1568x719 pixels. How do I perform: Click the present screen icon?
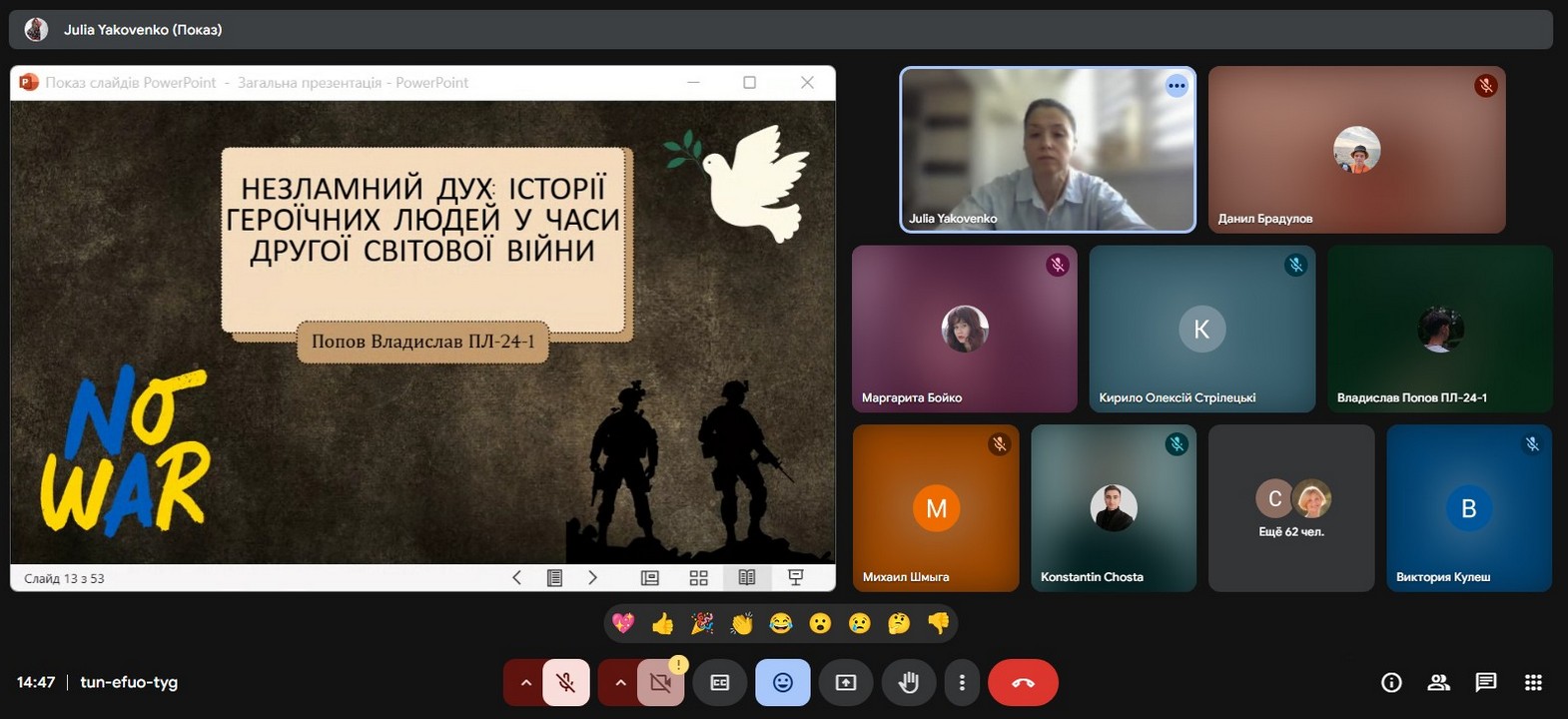pyautogui.click(x=846, y=683)
